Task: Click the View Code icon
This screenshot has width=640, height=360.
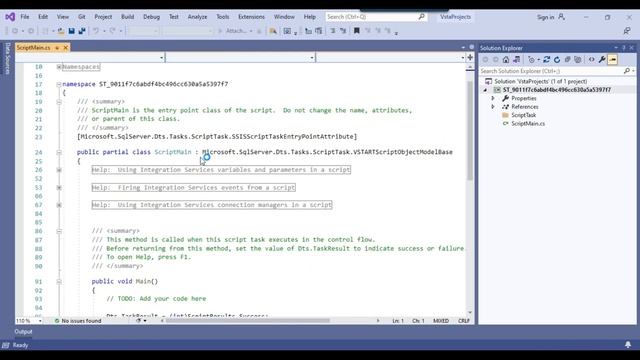Action: click(x=592, y=60)
